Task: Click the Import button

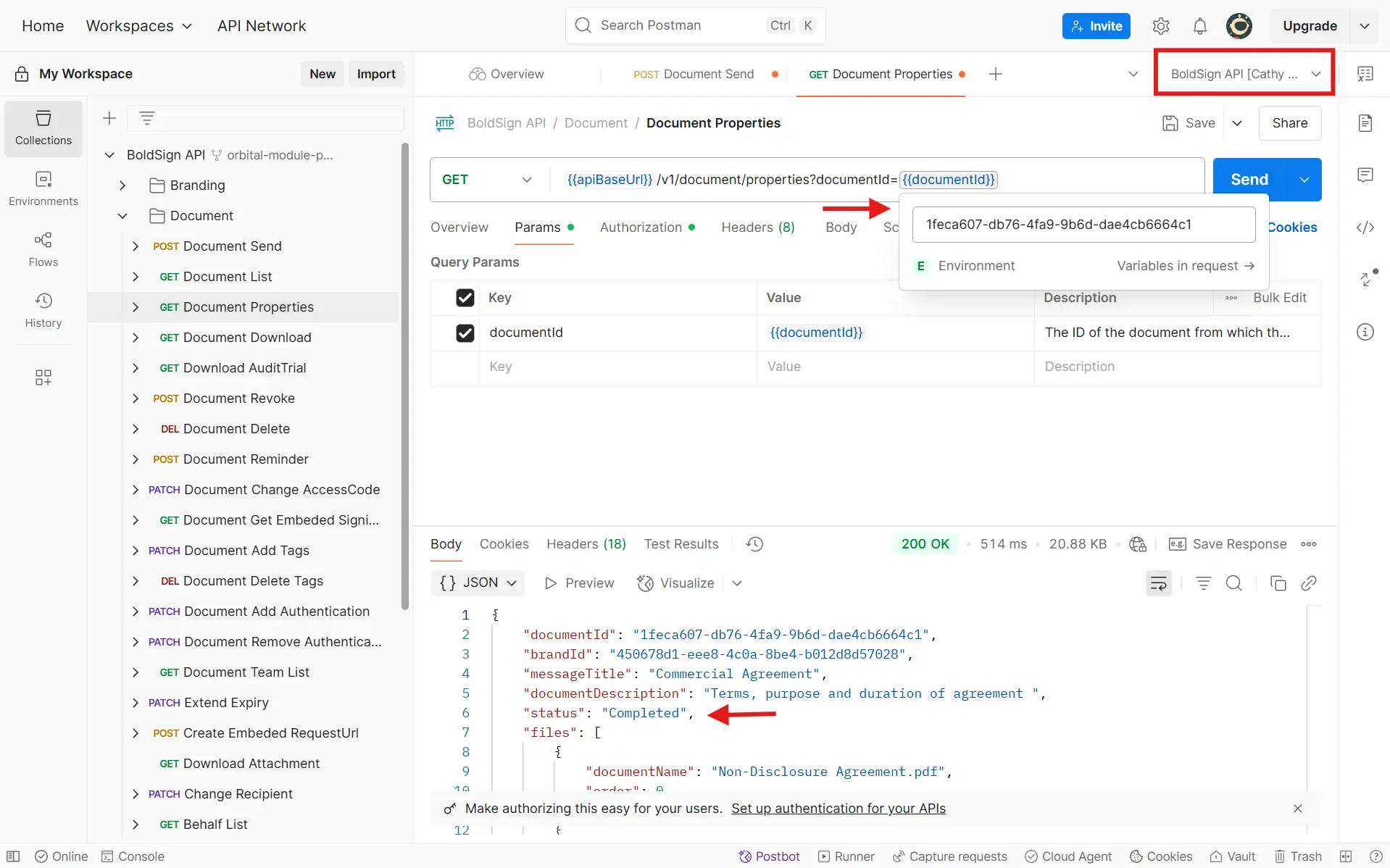Action: pos(376,74)
